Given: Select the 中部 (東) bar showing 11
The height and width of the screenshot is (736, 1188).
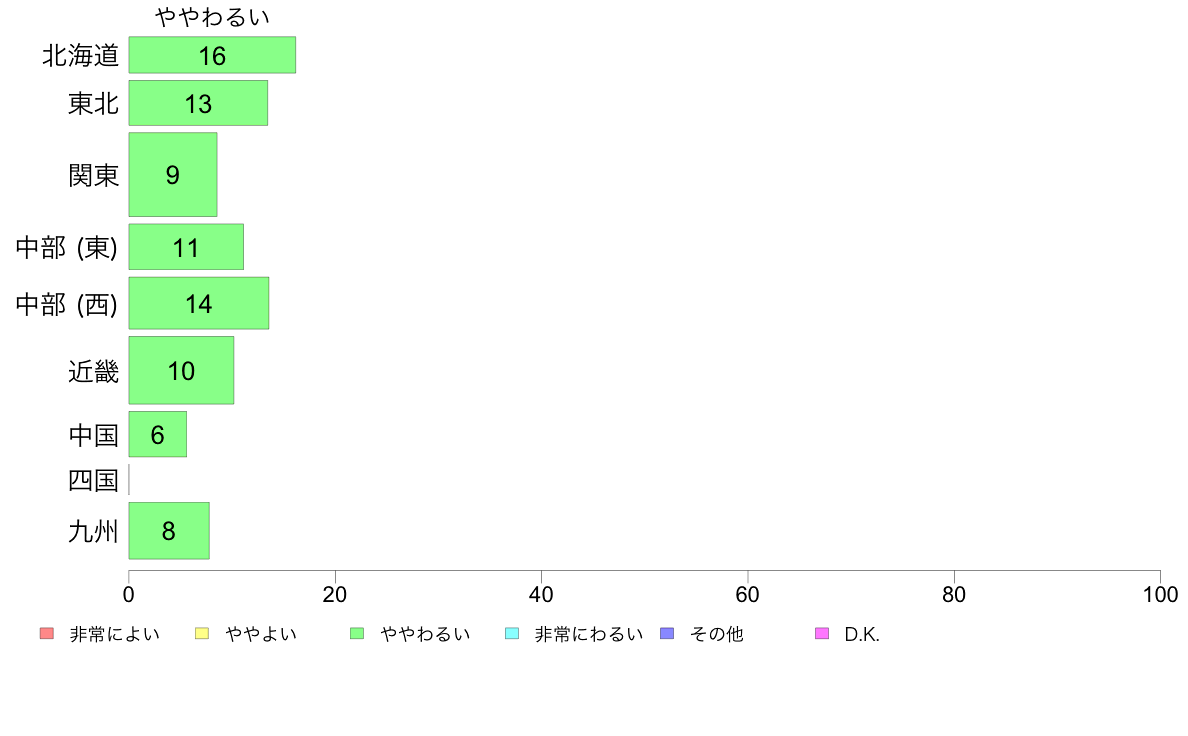Looking at the screenshot, I should pos(186,247).
